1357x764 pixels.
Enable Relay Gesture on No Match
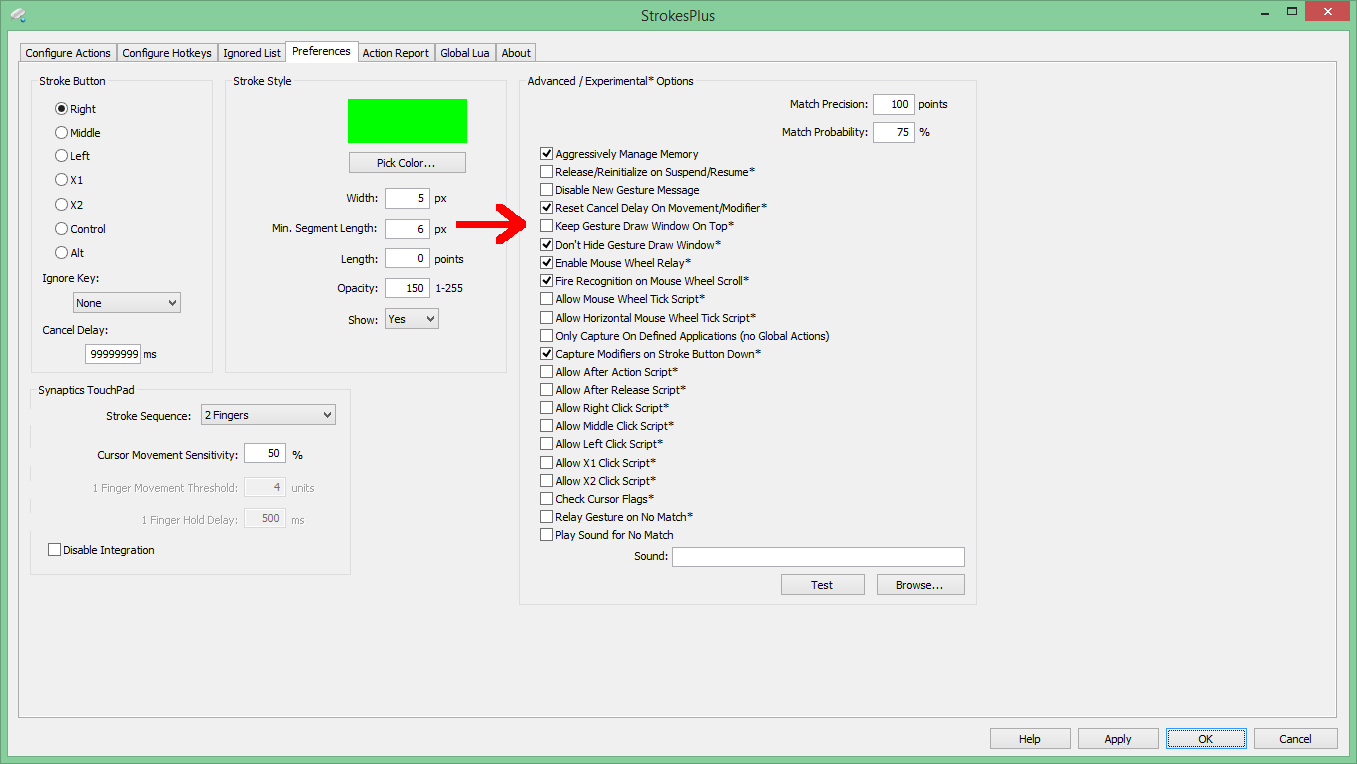[x=547, y=517]
